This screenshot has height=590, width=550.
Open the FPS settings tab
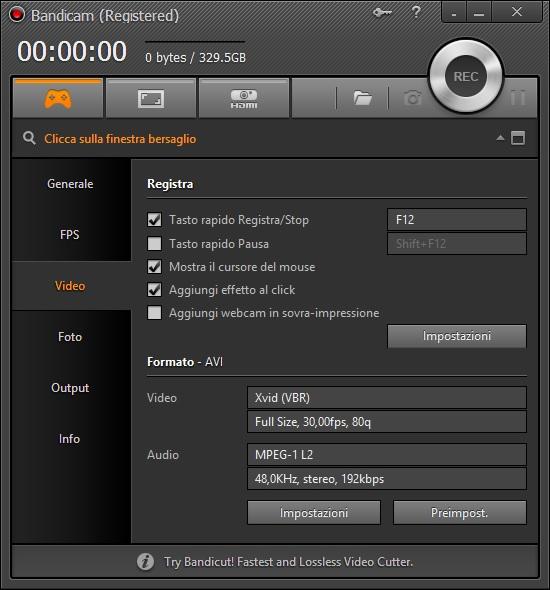click(x=70, y=235)
